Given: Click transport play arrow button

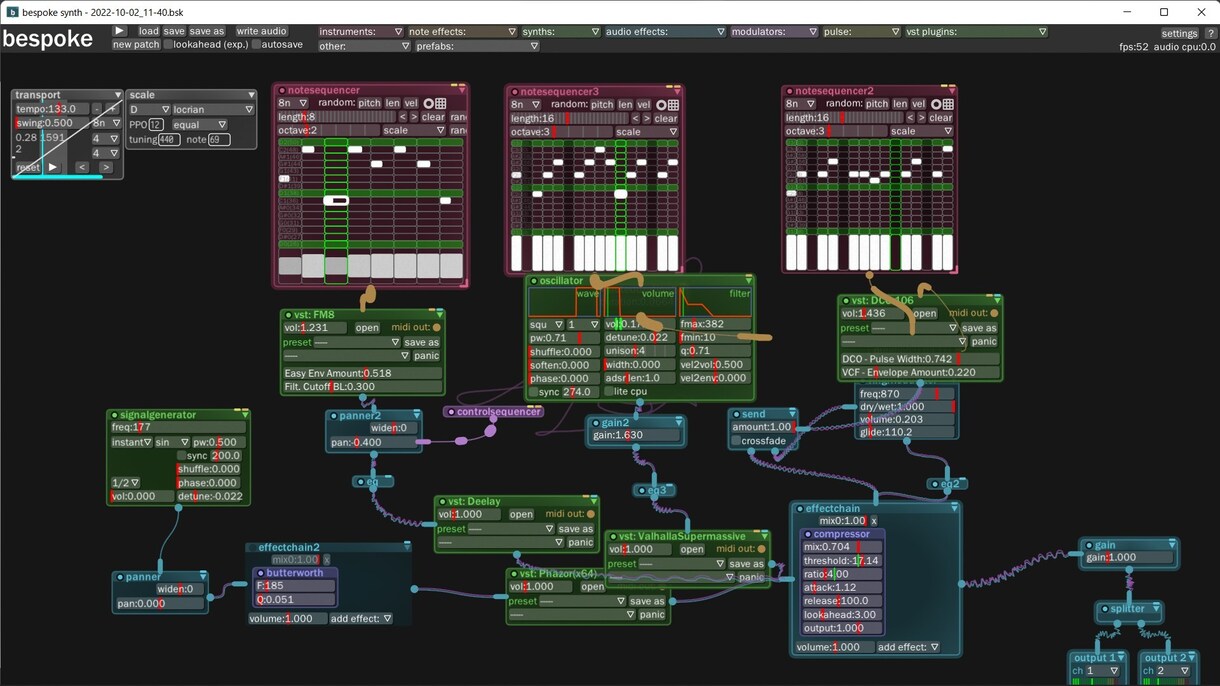Looking at the screenshot, I should [x=53, y=167].
